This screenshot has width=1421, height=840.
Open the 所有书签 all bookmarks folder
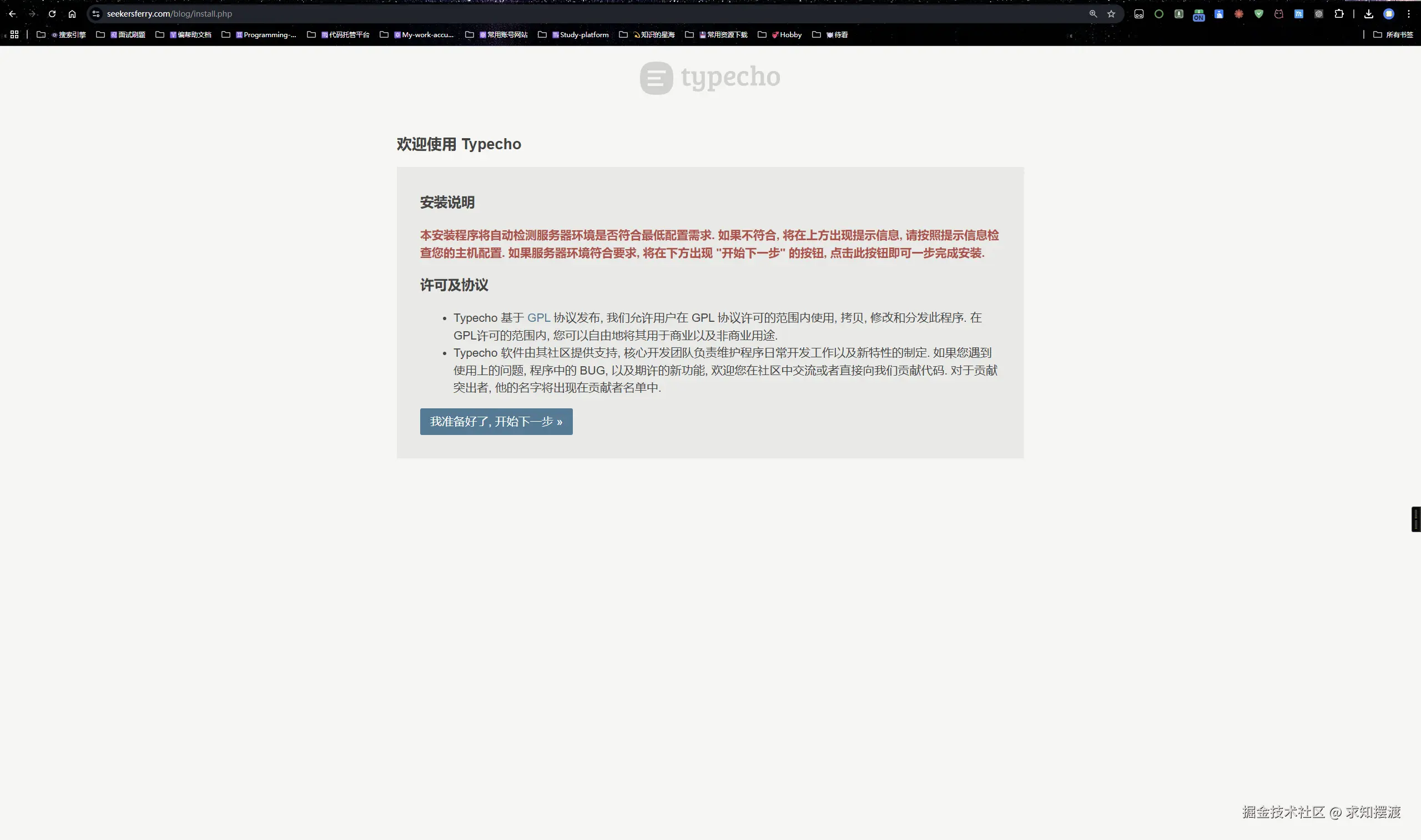point(1393,34)
